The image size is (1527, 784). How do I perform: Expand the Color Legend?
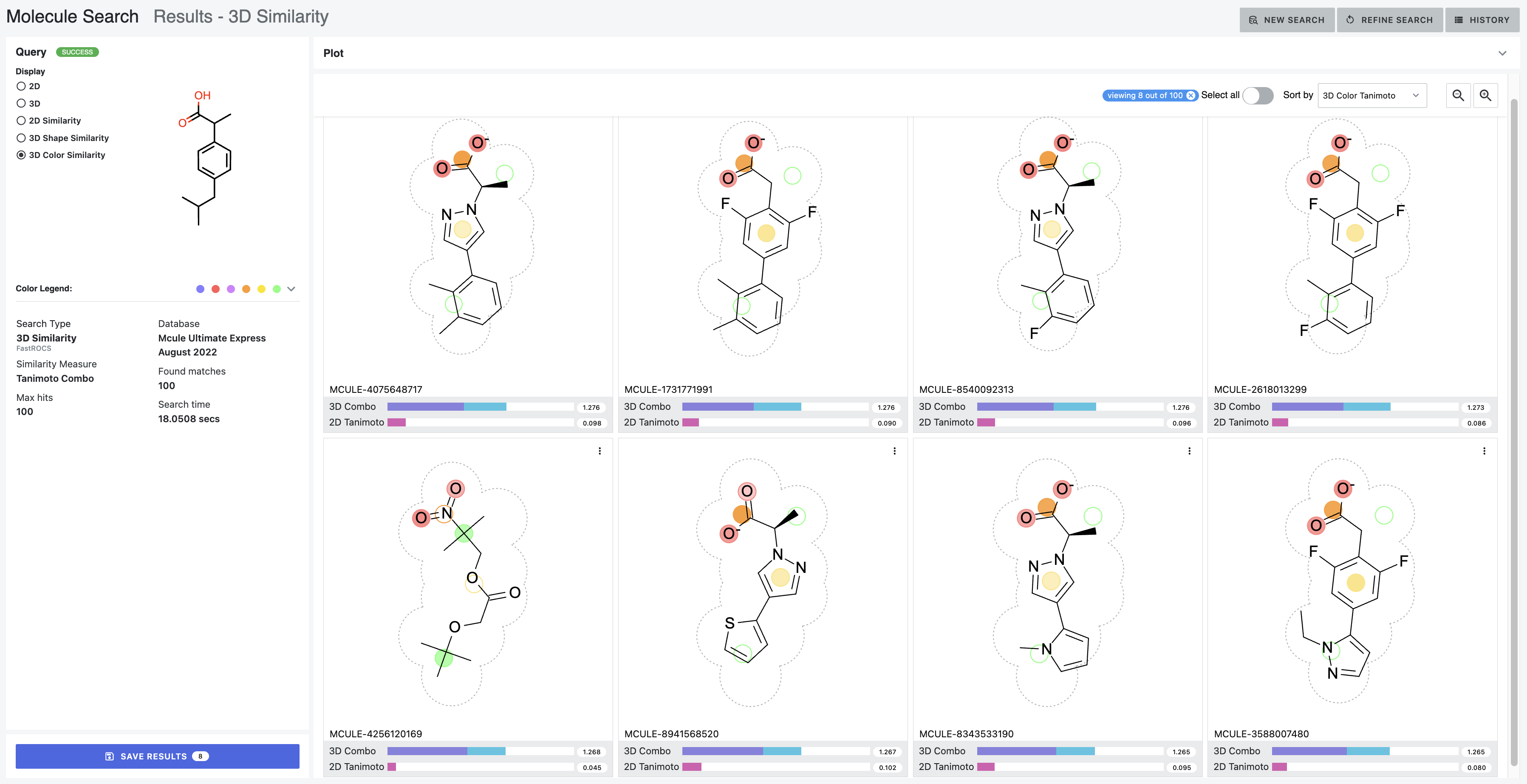click(291, 289)
